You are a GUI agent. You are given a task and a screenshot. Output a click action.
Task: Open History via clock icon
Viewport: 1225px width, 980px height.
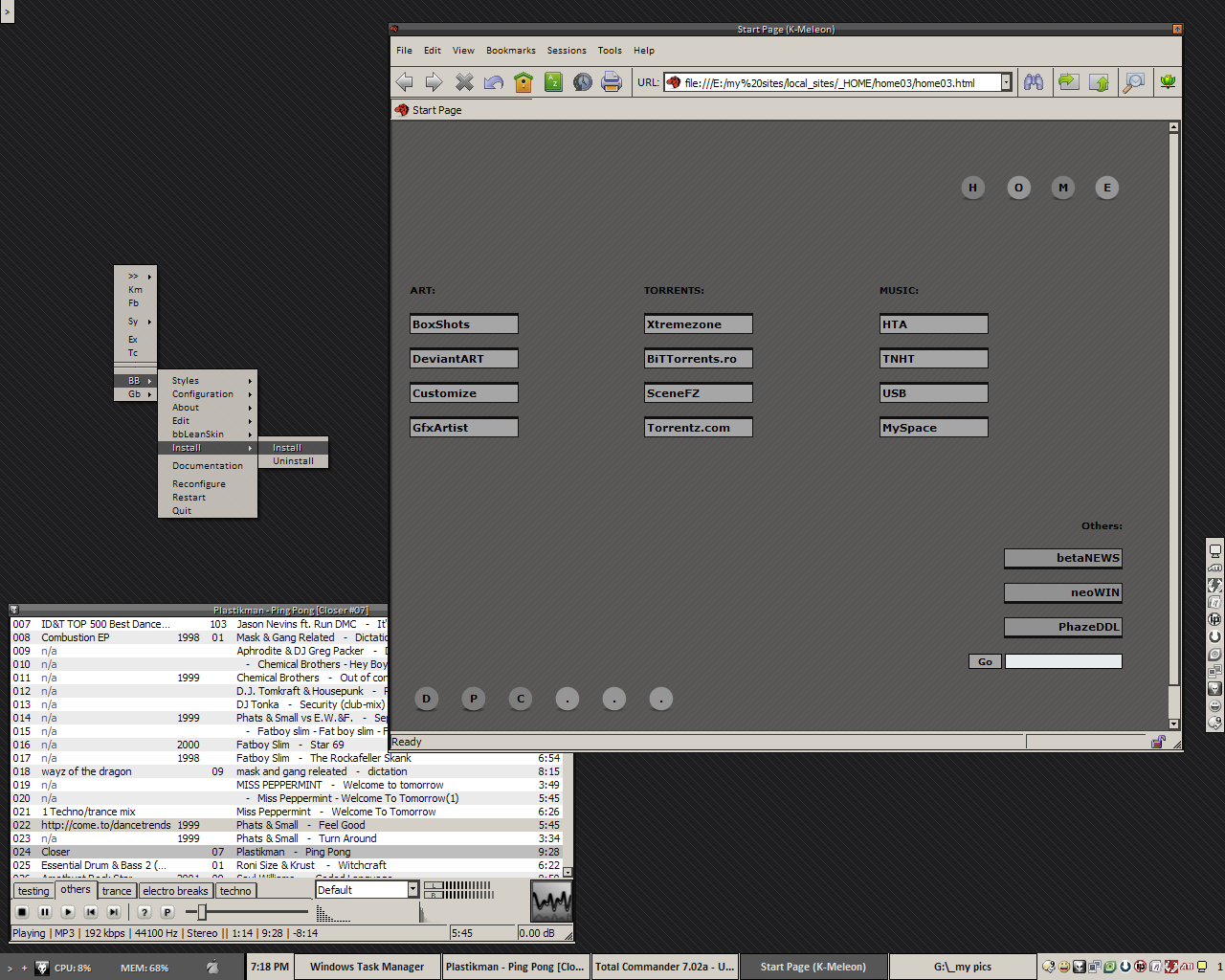pyautogui.click(x=583, y=82)
